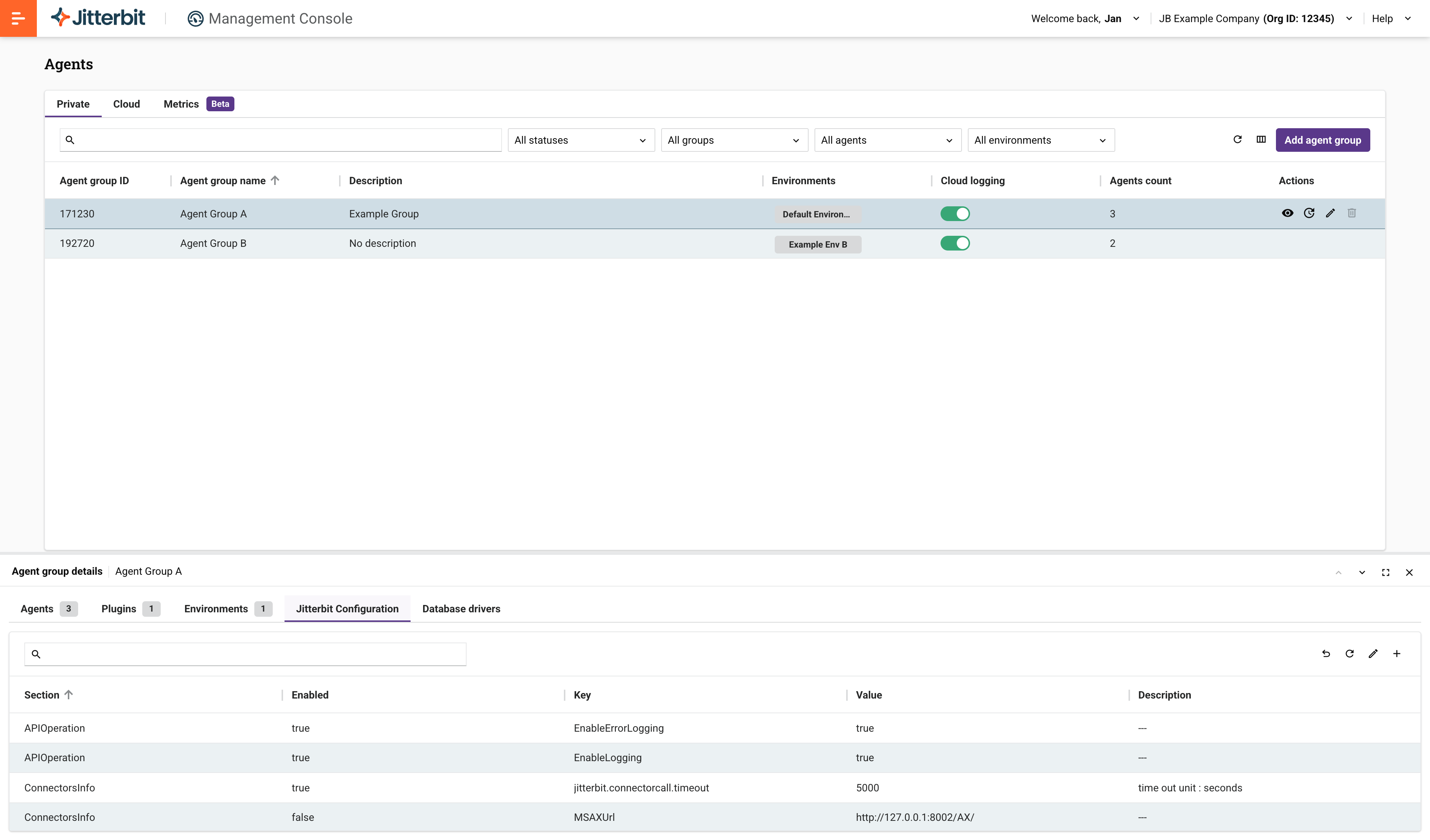Click the Example Env B environment chip
This screenshot has width=1430, height=840.
pos(818,245)
